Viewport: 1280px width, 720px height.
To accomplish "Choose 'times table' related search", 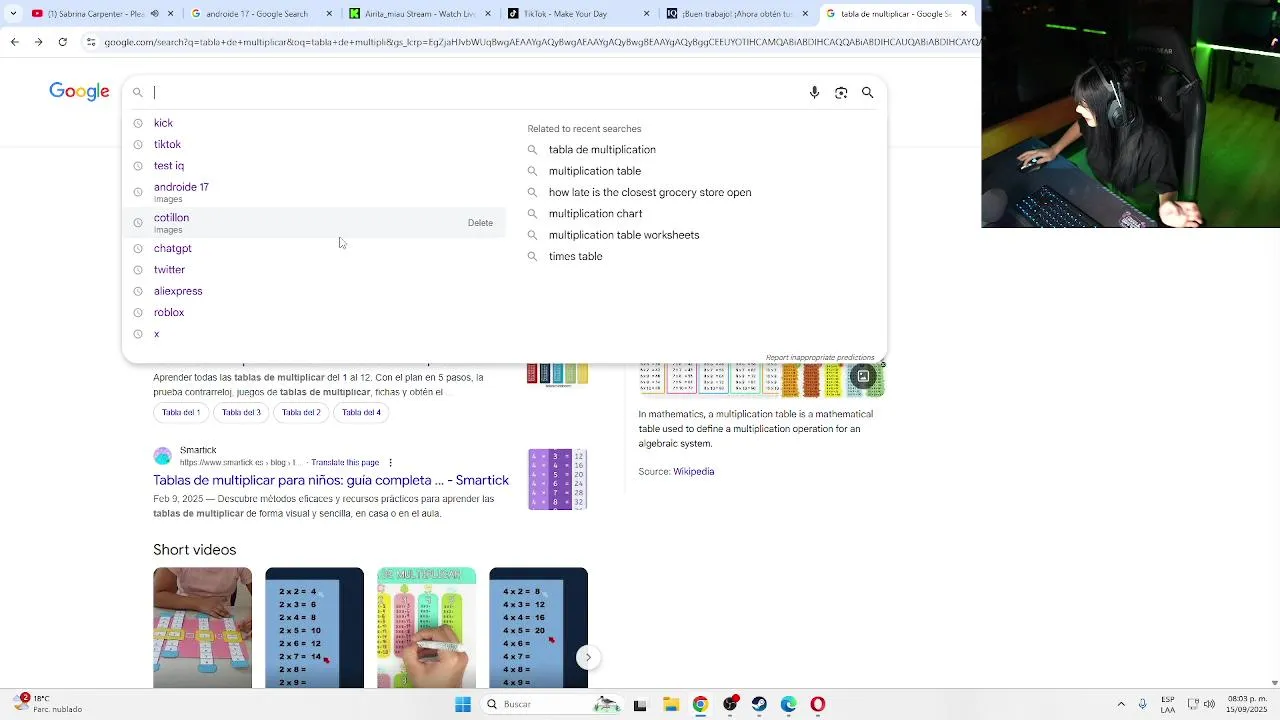I will 575,256.
